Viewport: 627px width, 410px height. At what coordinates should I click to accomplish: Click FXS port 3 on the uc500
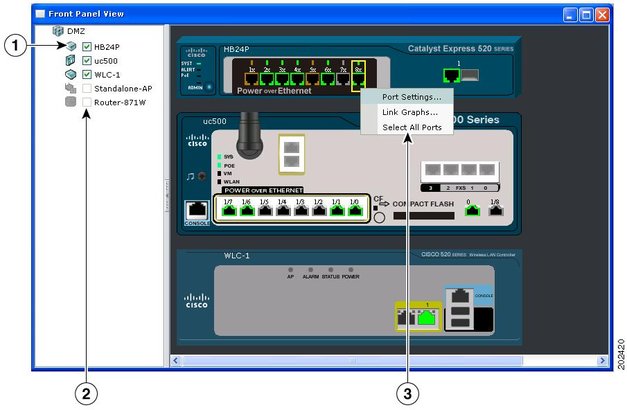click(x=432, y=170)
